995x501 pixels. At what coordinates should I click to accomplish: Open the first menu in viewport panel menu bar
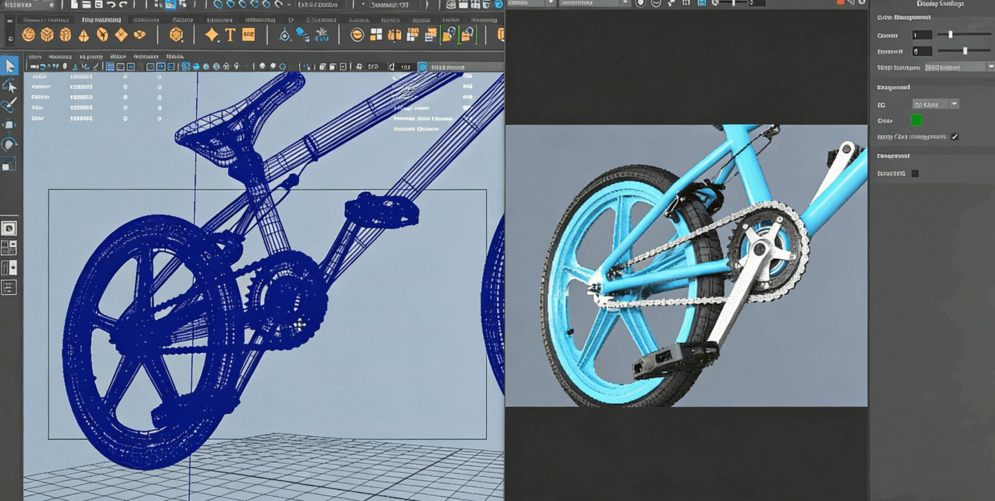(37, 57)
